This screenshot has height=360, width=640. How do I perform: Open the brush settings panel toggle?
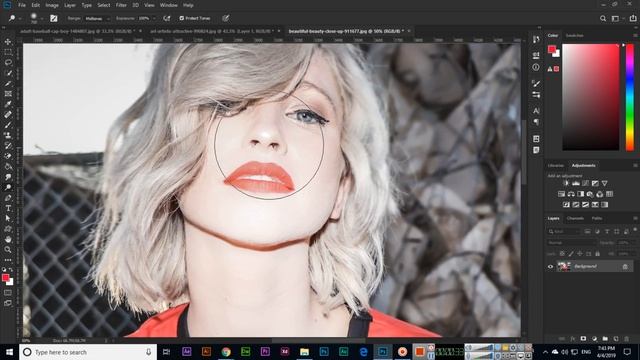click(x=53, y=18)
